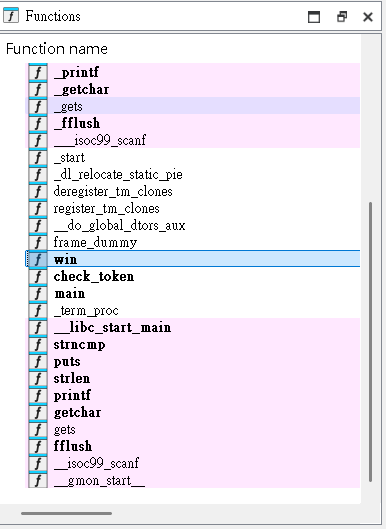The height and width of the screenshot is (529, 386).
Task: Click the Functions panel title icon
Action: [11, 16]
